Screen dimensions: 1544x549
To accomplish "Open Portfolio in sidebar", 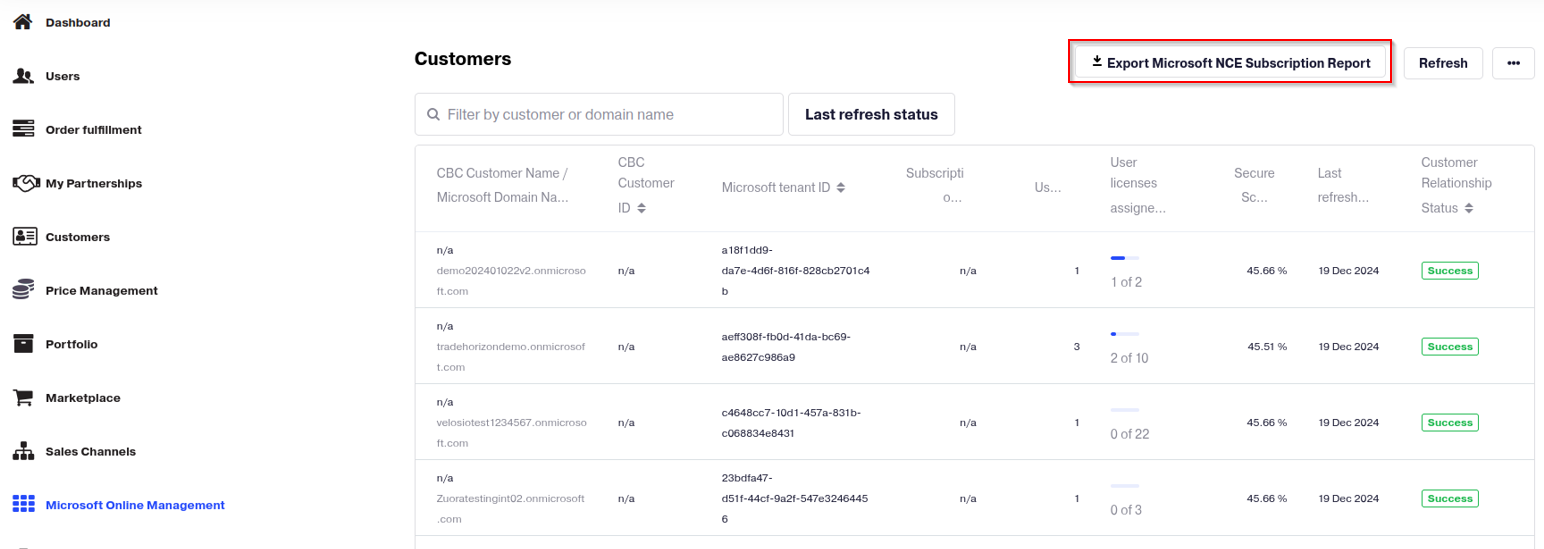I will pos(72,344).
